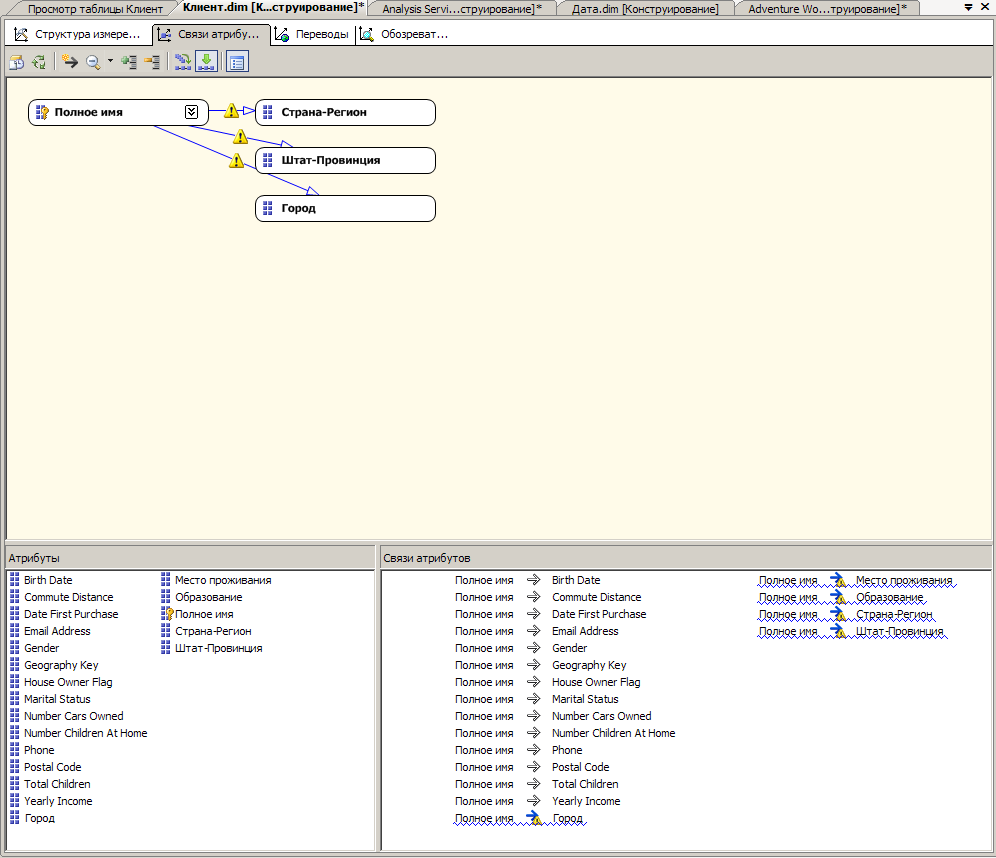
Task: Click the attribute icon in the Город node
Action: coord(267,208)
